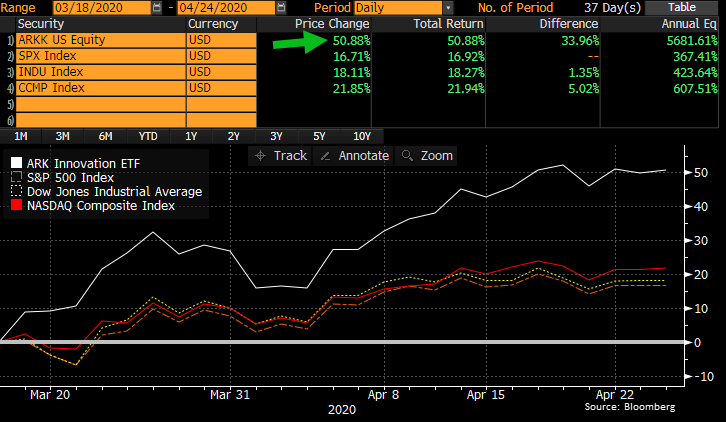Open the start date calendar picker

pyautogui.click(x=157, y=8)
